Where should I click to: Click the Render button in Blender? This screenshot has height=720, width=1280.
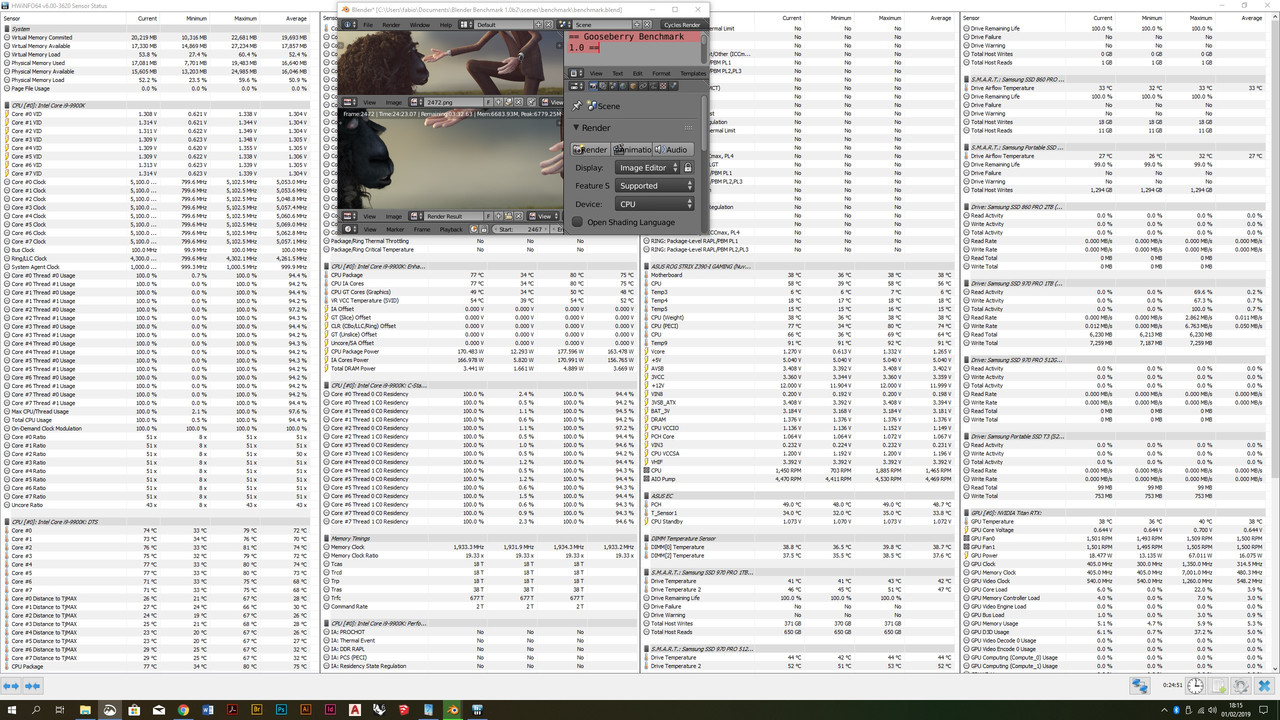pos(590,150)
